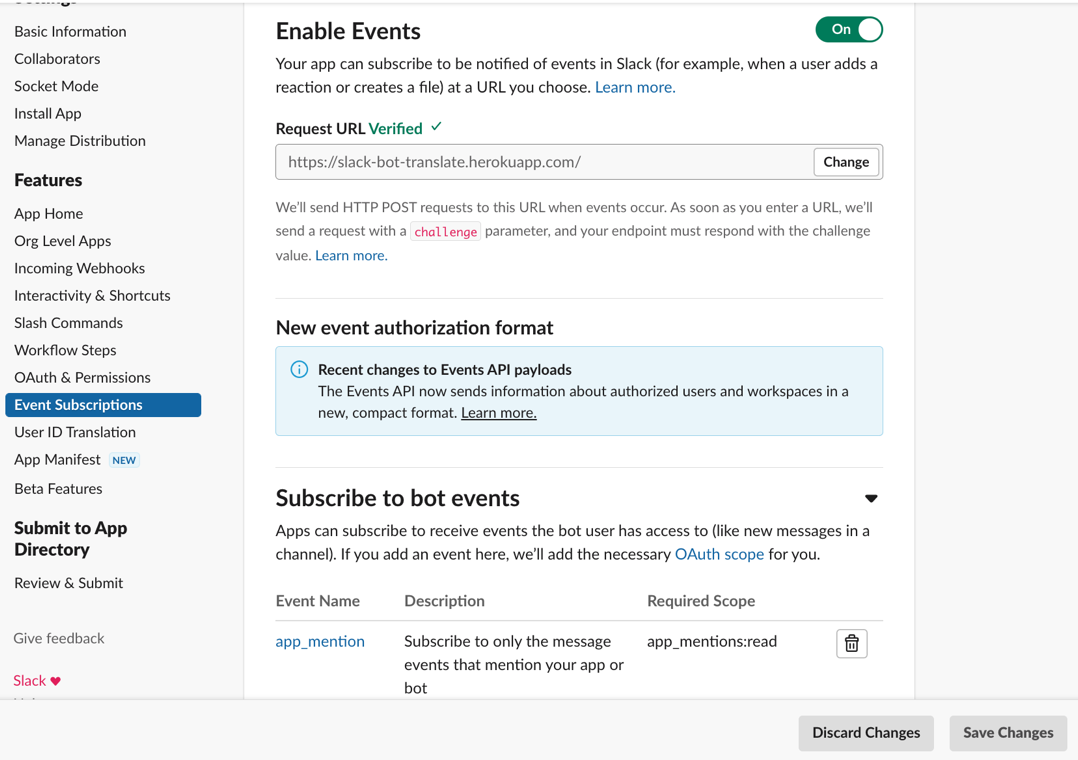The image size is (1078, 760).
Task: Click Learn more in the Events API notice
Action: click(498, 413)
